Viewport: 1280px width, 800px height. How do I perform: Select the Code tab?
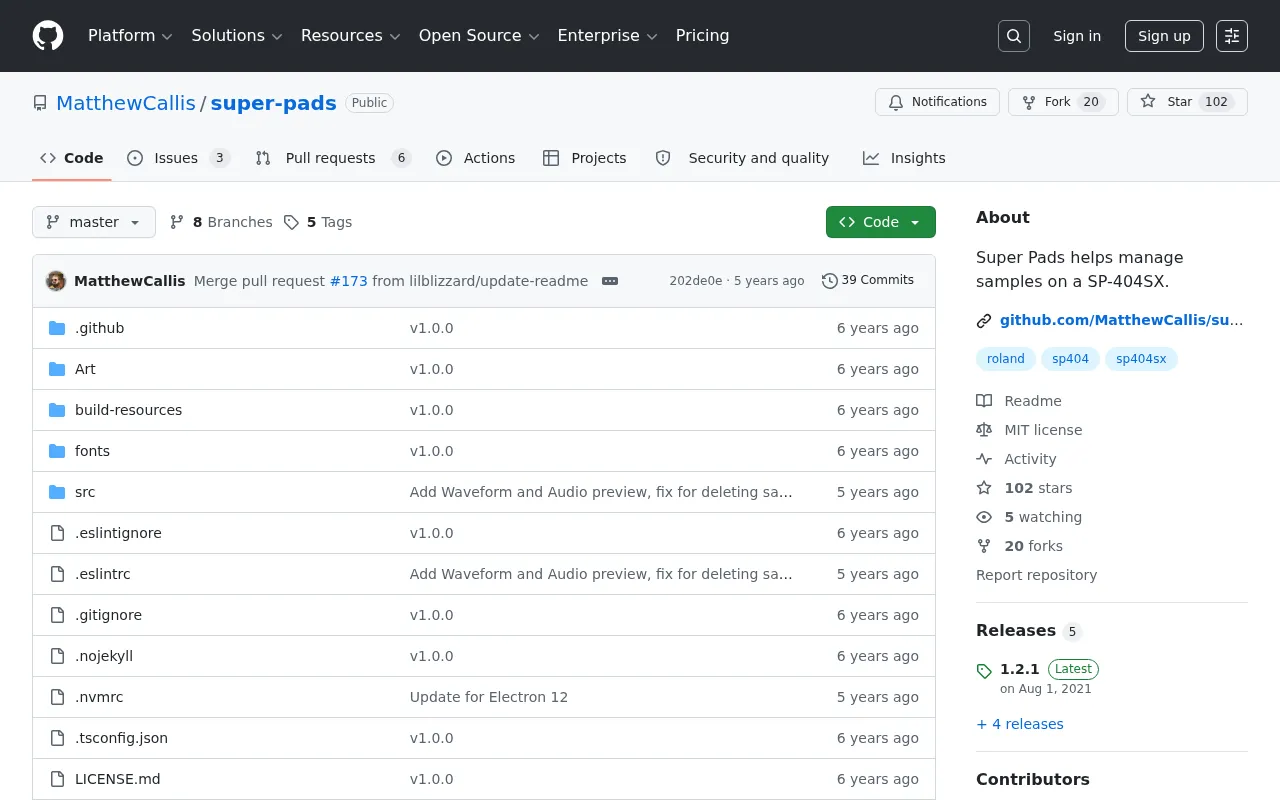(x=72, y=158)
